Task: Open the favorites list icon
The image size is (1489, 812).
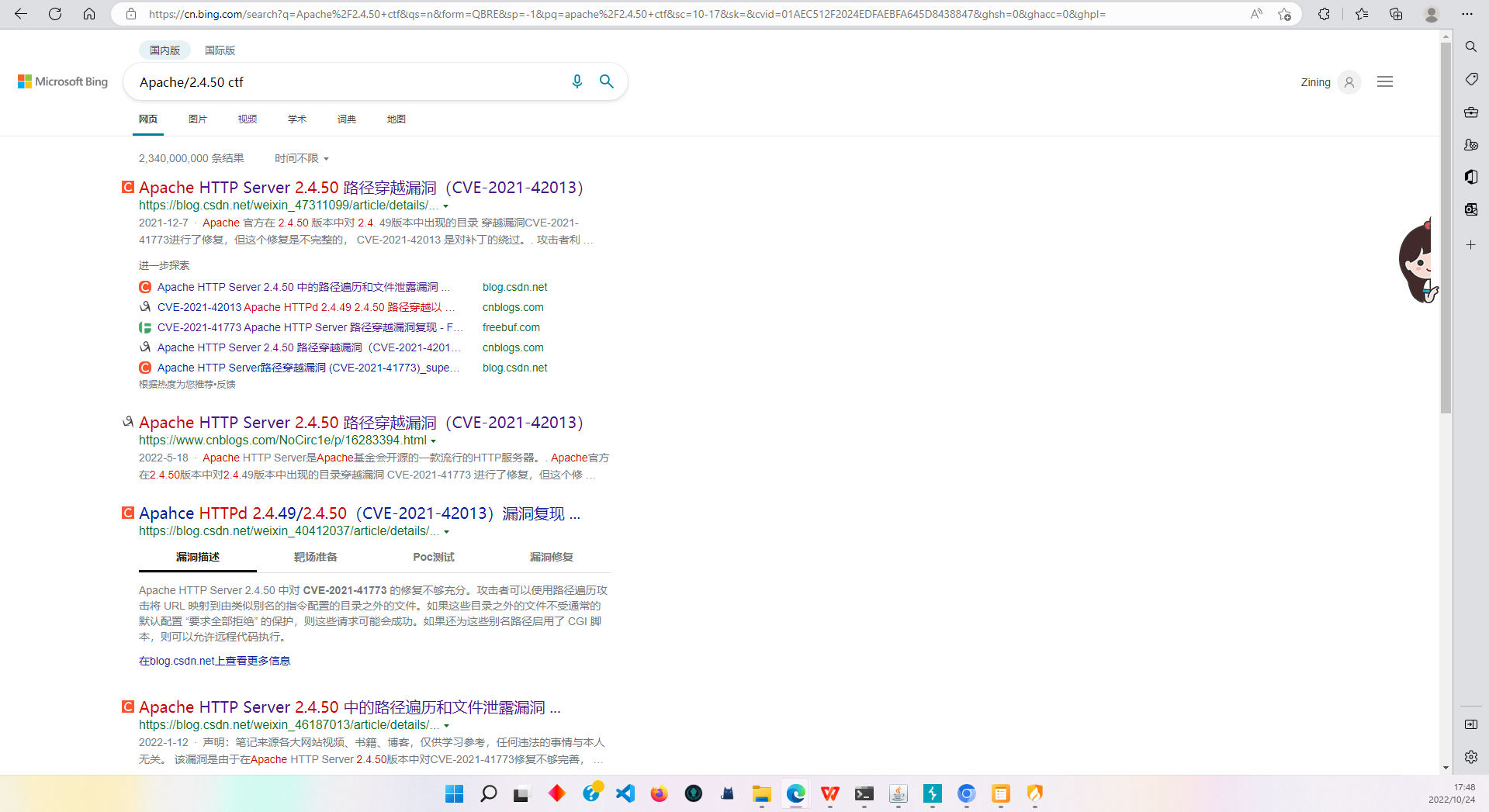Action: tap(1362, 14)
